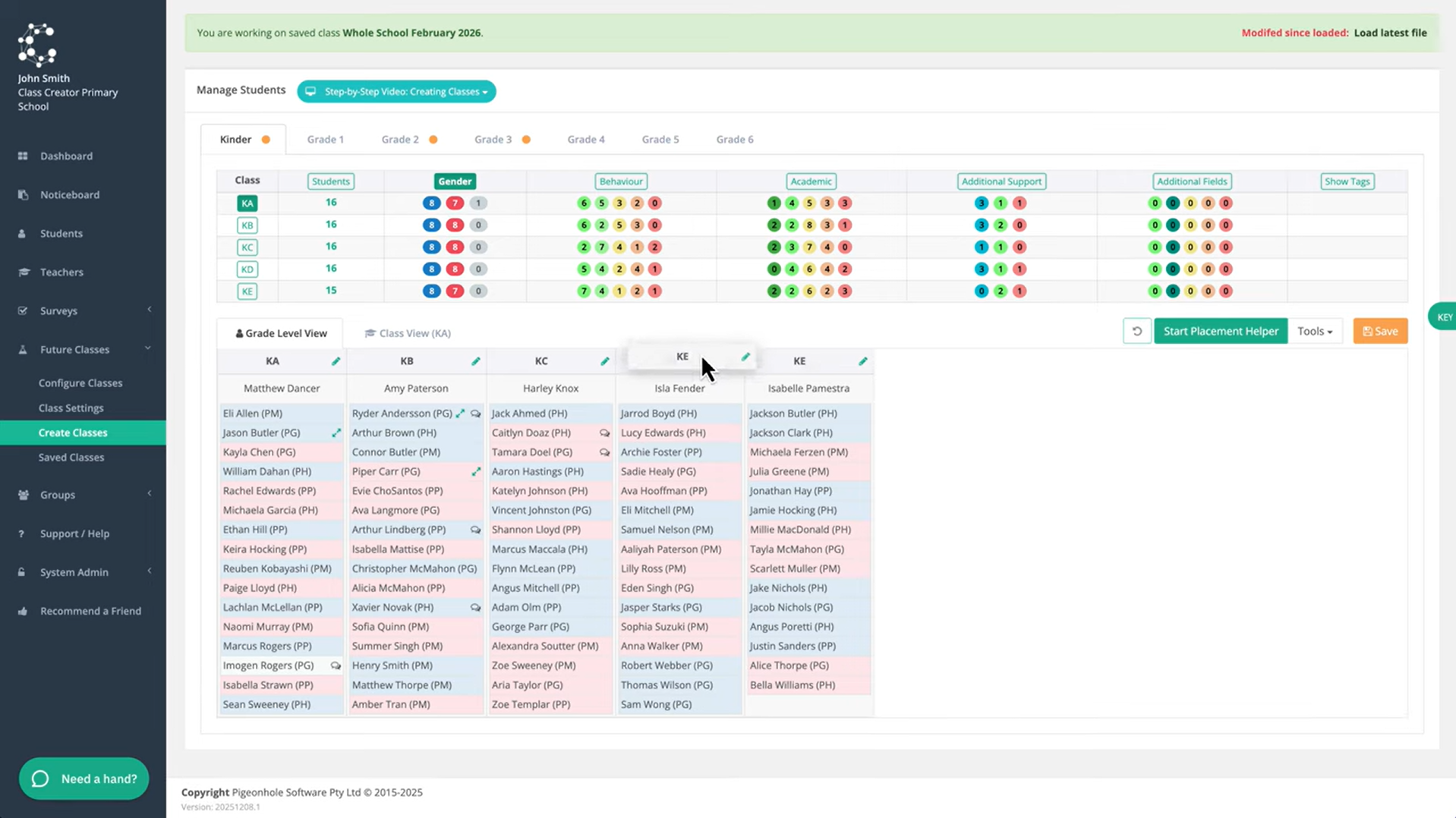This screenshot has height=818, width=1456.
Task: Open the Need a hand chat bubble
Action: coord(84,779)
